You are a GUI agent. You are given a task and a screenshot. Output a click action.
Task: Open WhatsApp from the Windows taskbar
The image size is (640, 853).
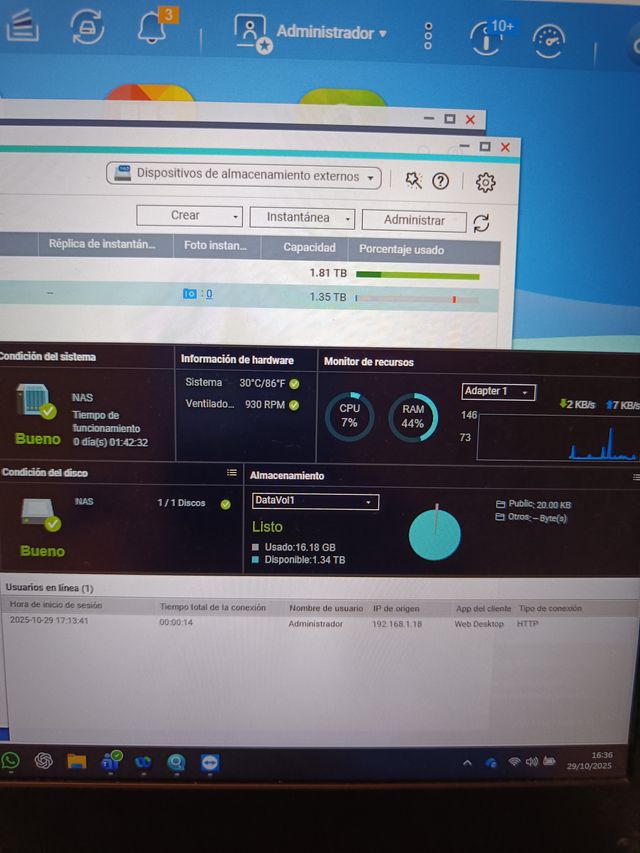10,760
